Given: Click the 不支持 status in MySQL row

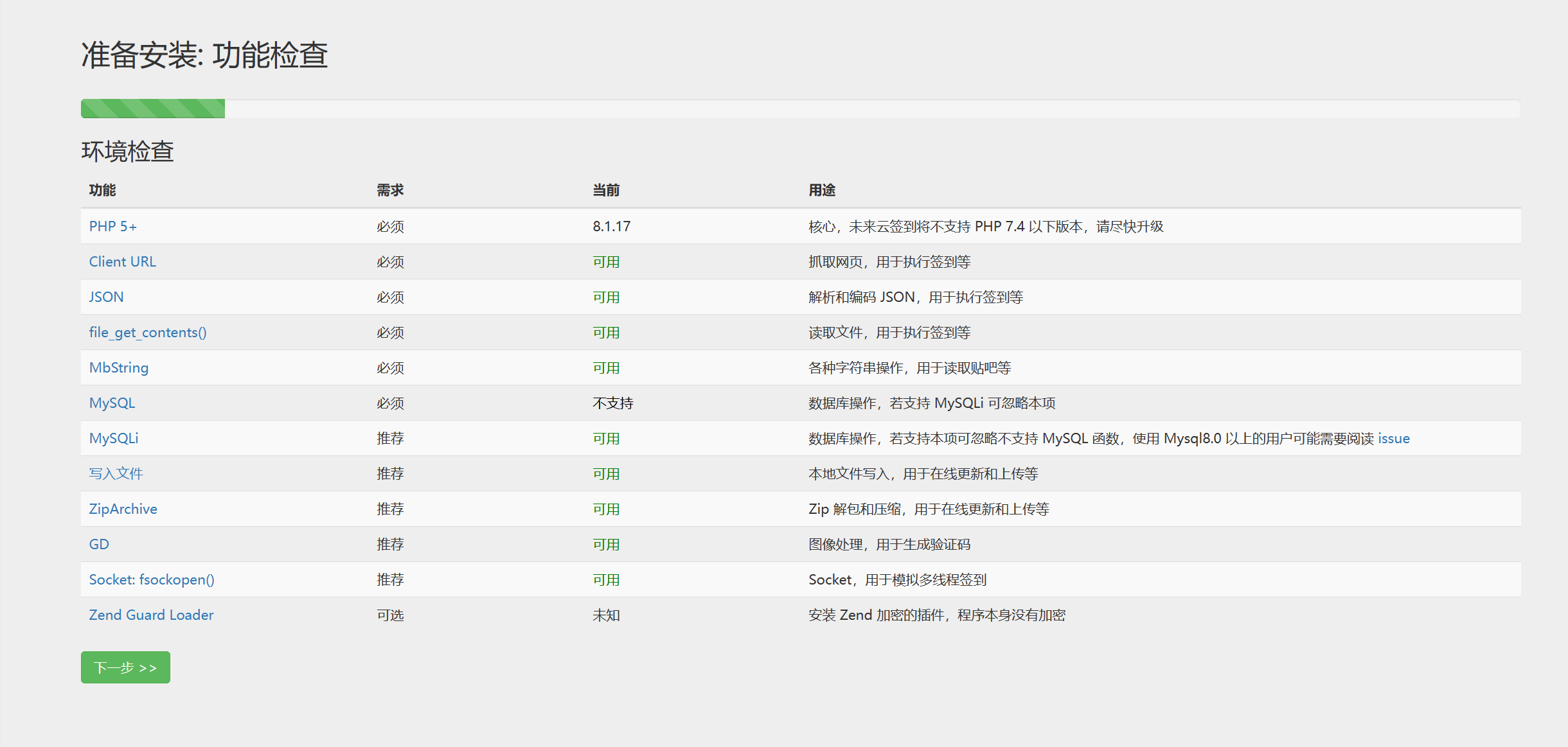Looking at the screenshot, I should click(x=612, y=403).
